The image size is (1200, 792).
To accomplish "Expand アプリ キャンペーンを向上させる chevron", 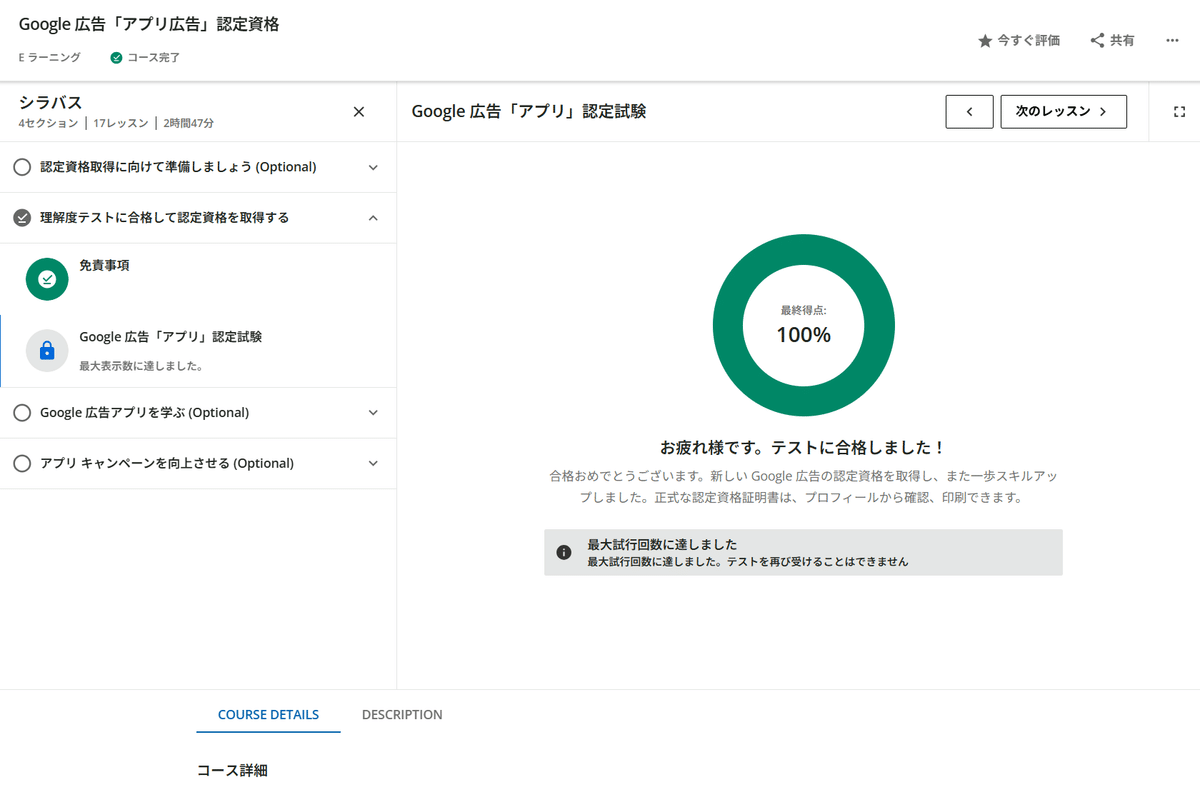I will tap(373, 463).
